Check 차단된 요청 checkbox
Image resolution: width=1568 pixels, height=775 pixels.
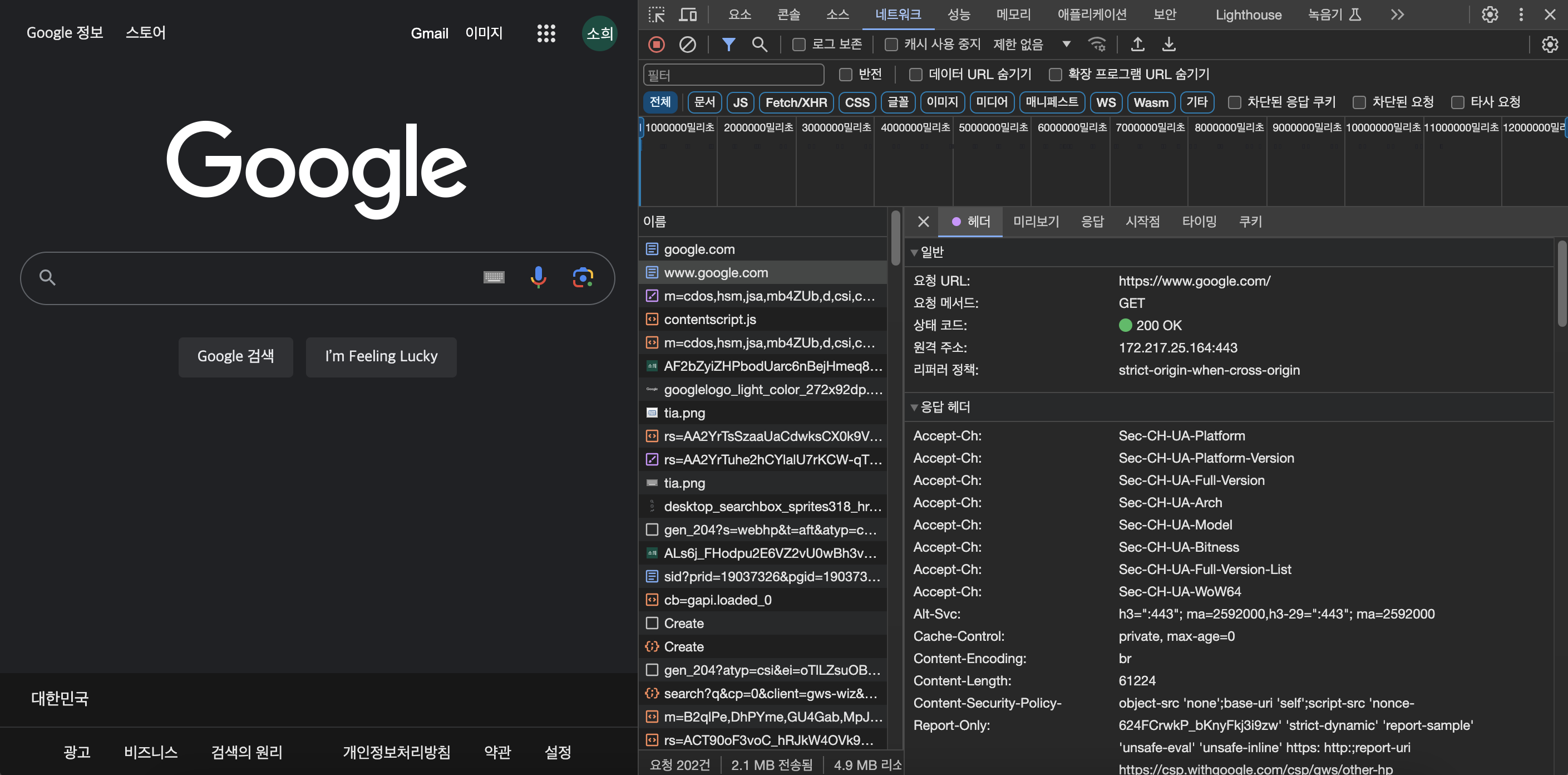click(x=1359, y=102)
